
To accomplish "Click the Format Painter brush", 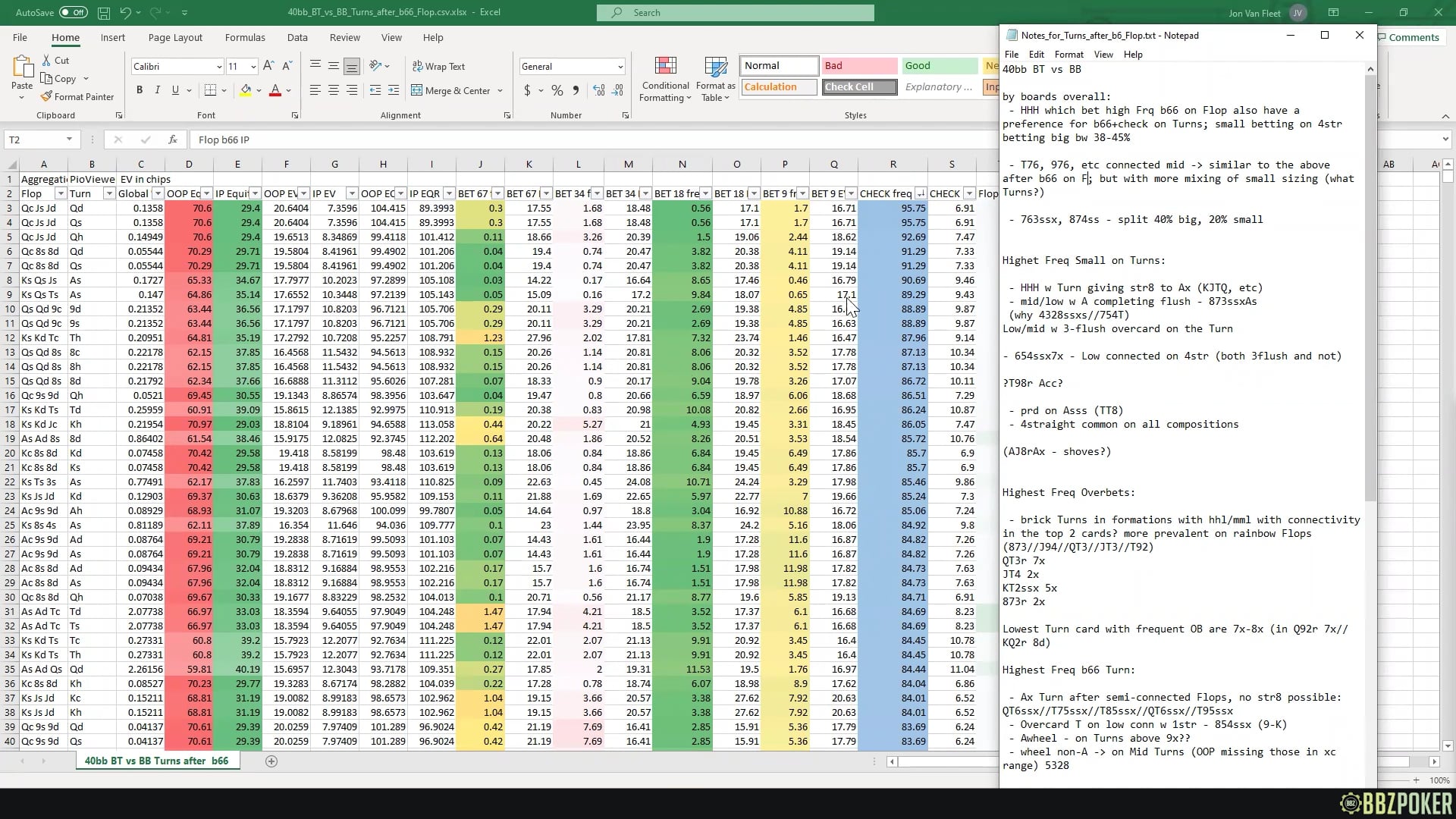I will (47, 97).
